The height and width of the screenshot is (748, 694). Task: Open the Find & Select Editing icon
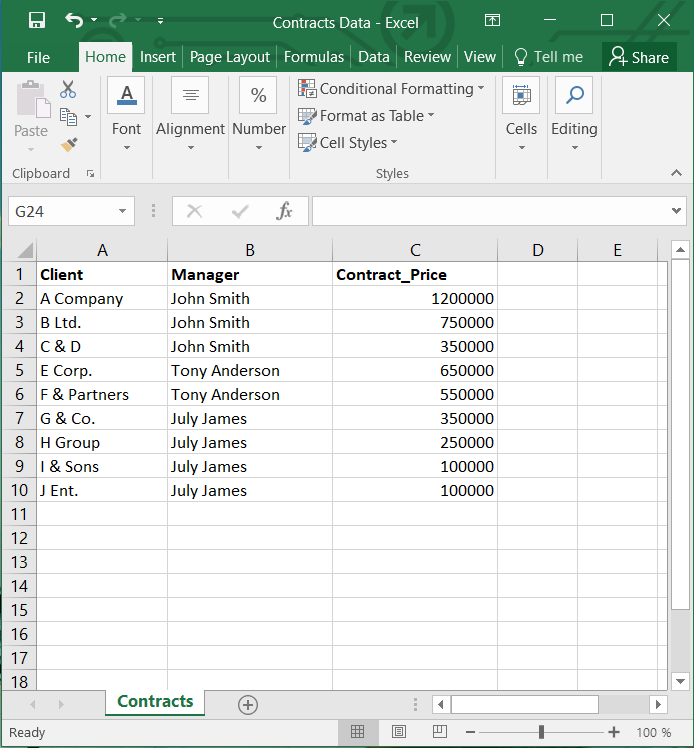[574, 96]
